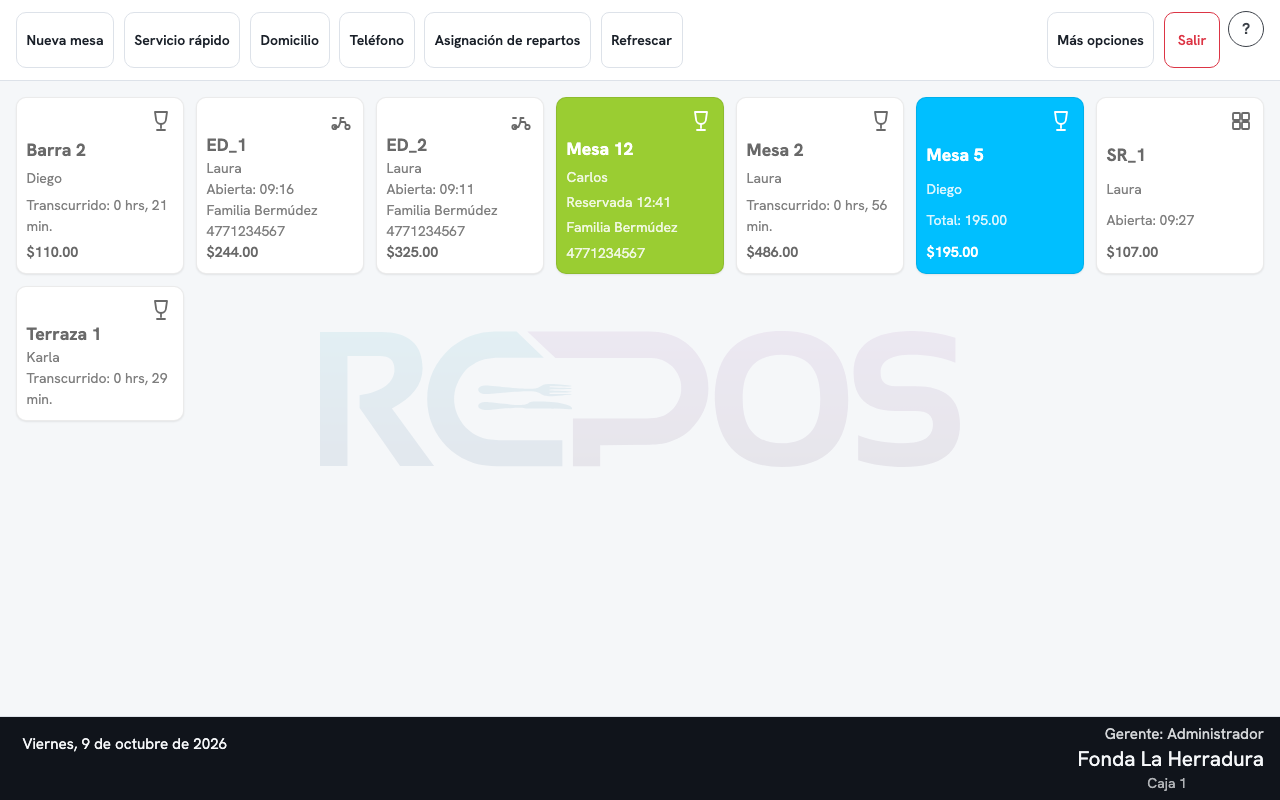Image resolution: width=1280 pixels, height=800 pixels.
Task: Select the Barra 2 table name
Action: pyautogui.click(x=56, y=150)
